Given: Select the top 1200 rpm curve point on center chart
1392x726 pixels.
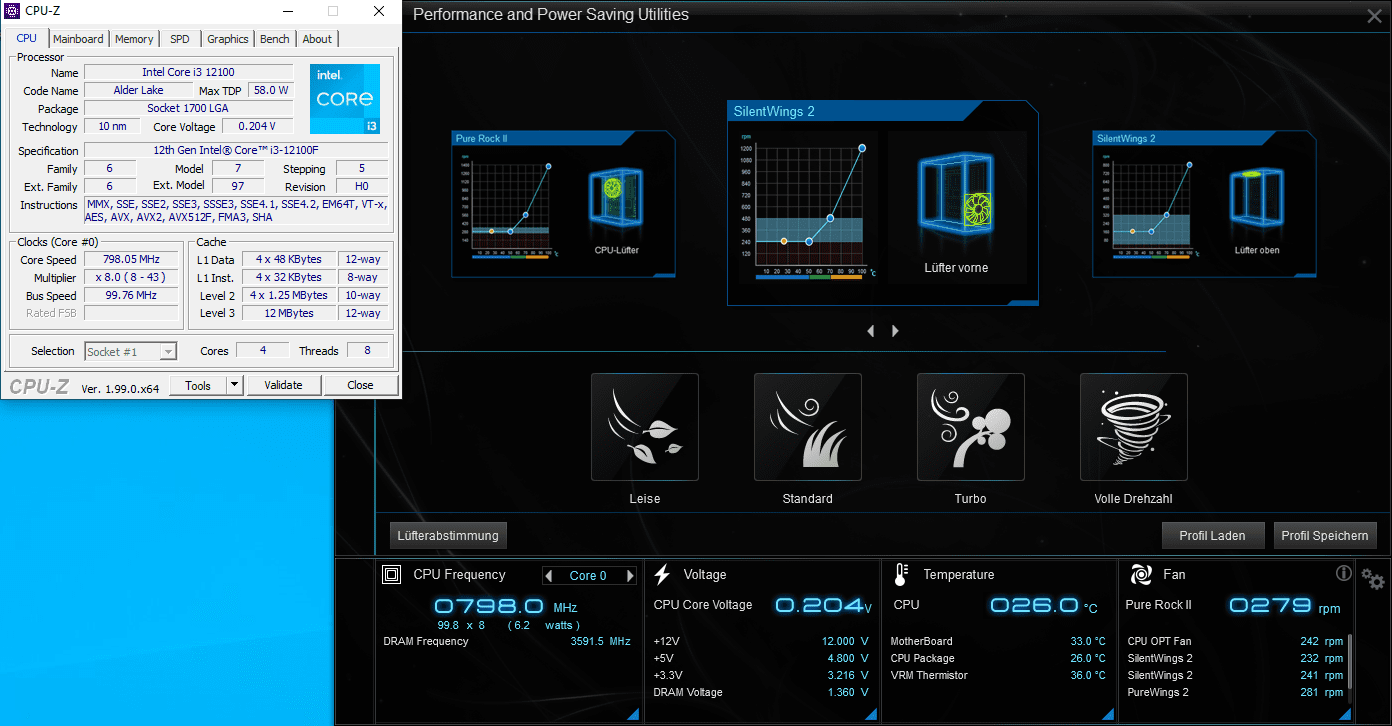Looking at the screenshot, I should click(x=862, y=148).
